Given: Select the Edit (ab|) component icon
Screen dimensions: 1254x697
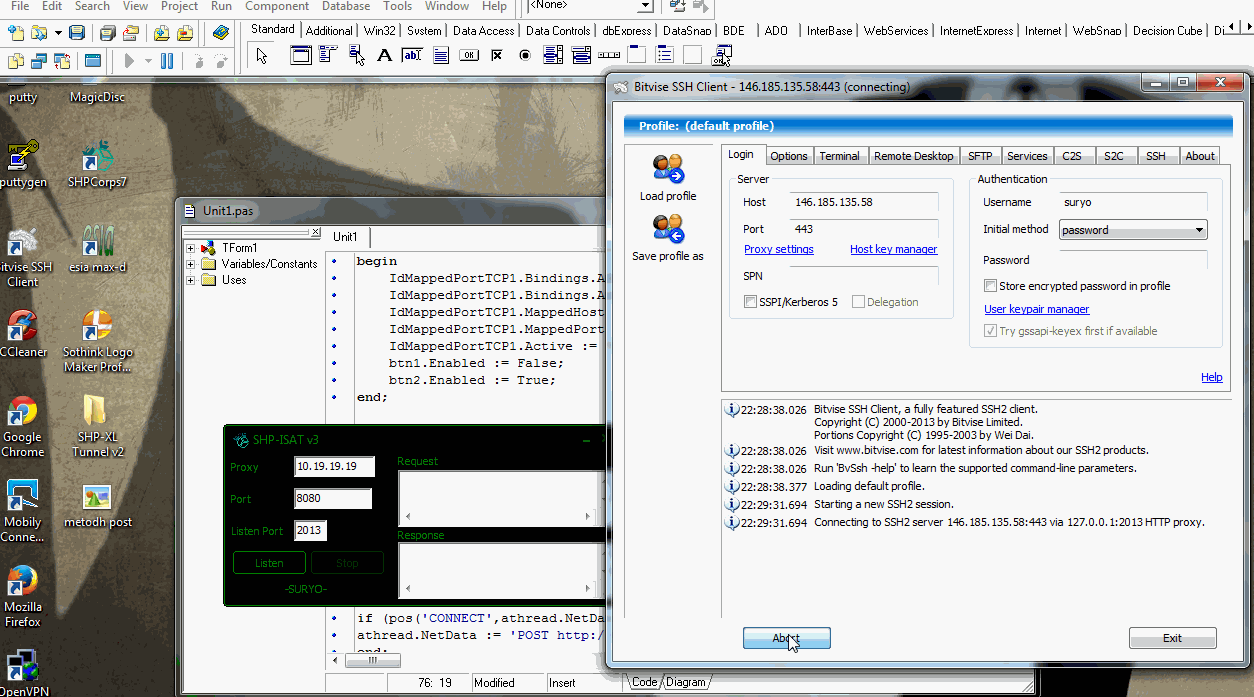Looking at the screenshot, I should (x=412, y=55).
